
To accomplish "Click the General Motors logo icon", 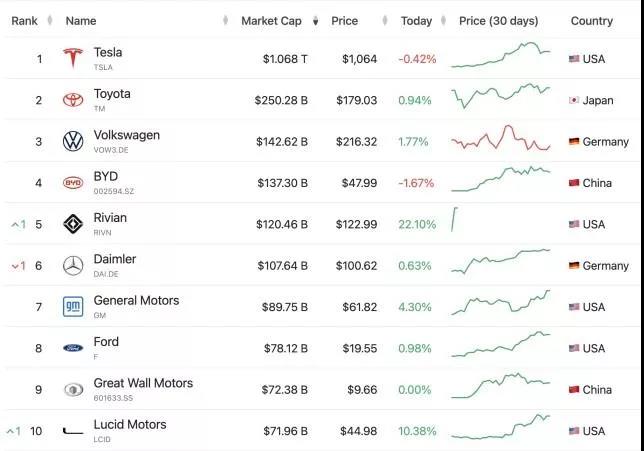I will (73, 307).
